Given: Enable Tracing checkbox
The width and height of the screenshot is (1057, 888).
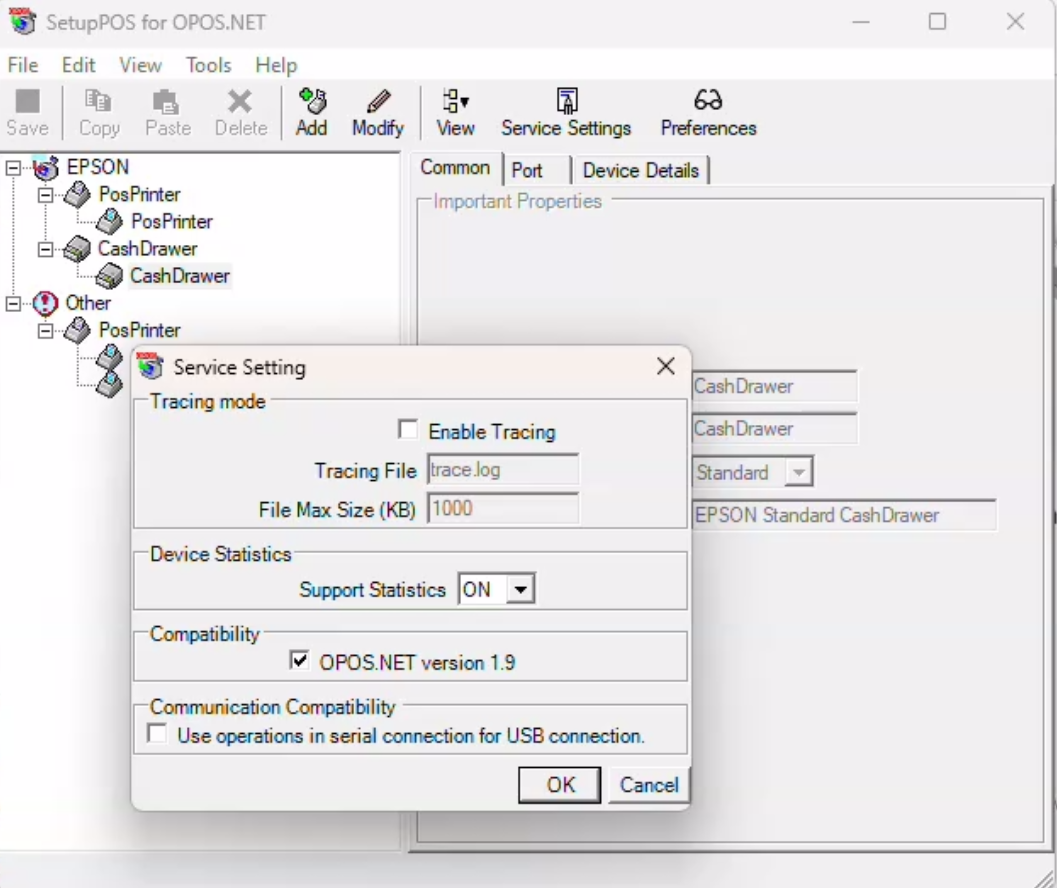Looking at the screenshot, I should (408, 430).
